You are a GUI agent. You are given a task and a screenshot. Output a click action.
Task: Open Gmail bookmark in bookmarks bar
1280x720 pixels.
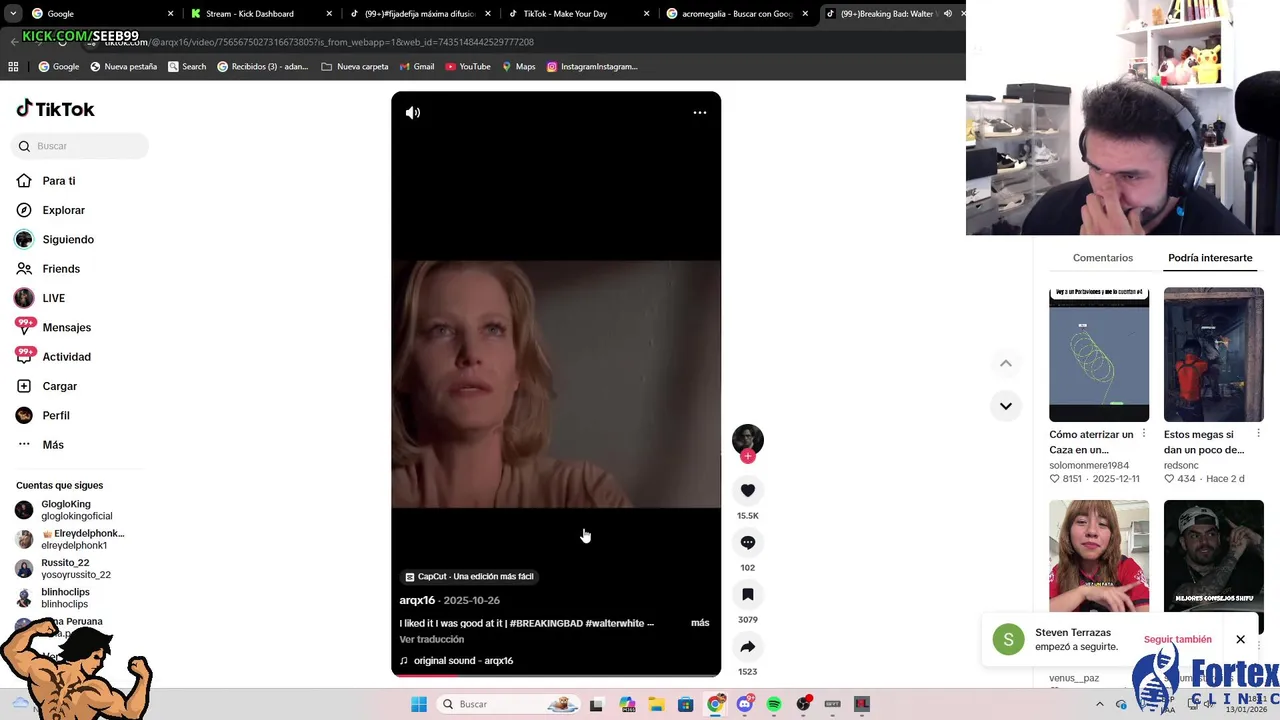417,67
